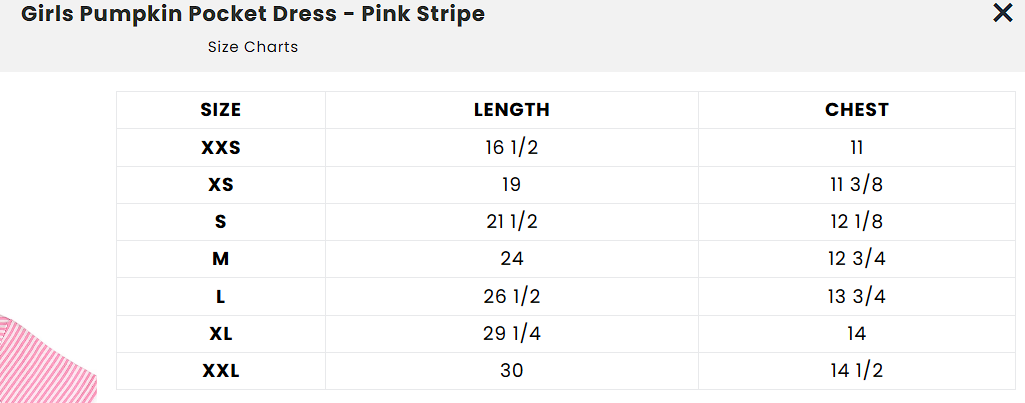Click the CHEST column header

(857, 110)
